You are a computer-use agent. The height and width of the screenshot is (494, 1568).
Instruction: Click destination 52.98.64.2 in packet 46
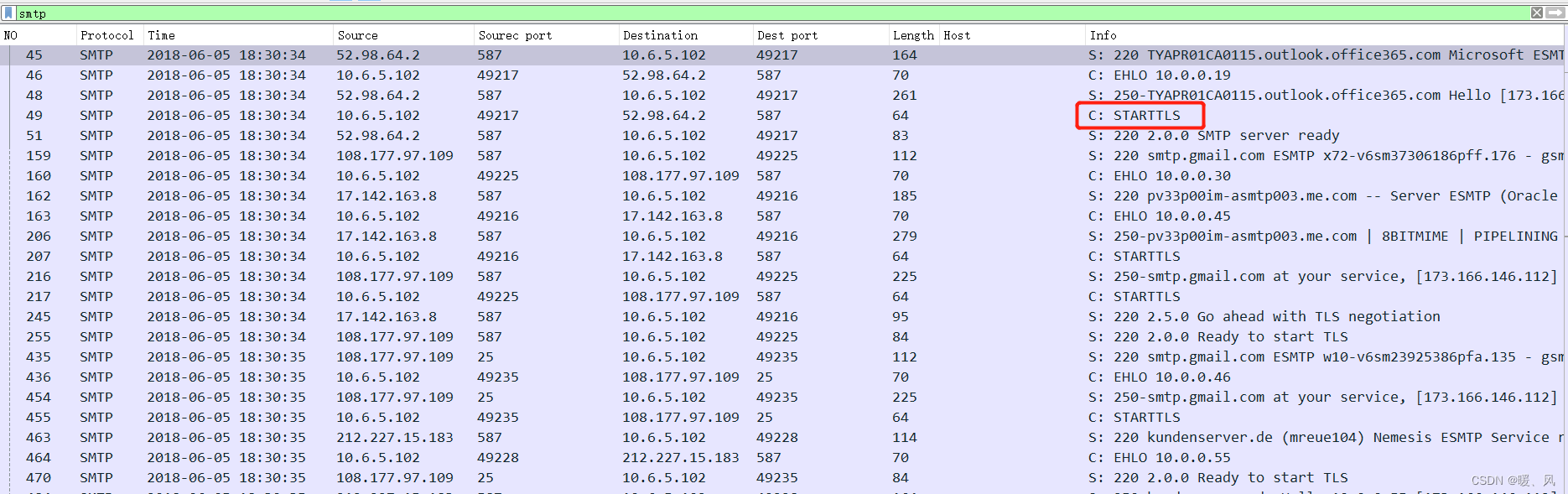(x=664, y=75)
